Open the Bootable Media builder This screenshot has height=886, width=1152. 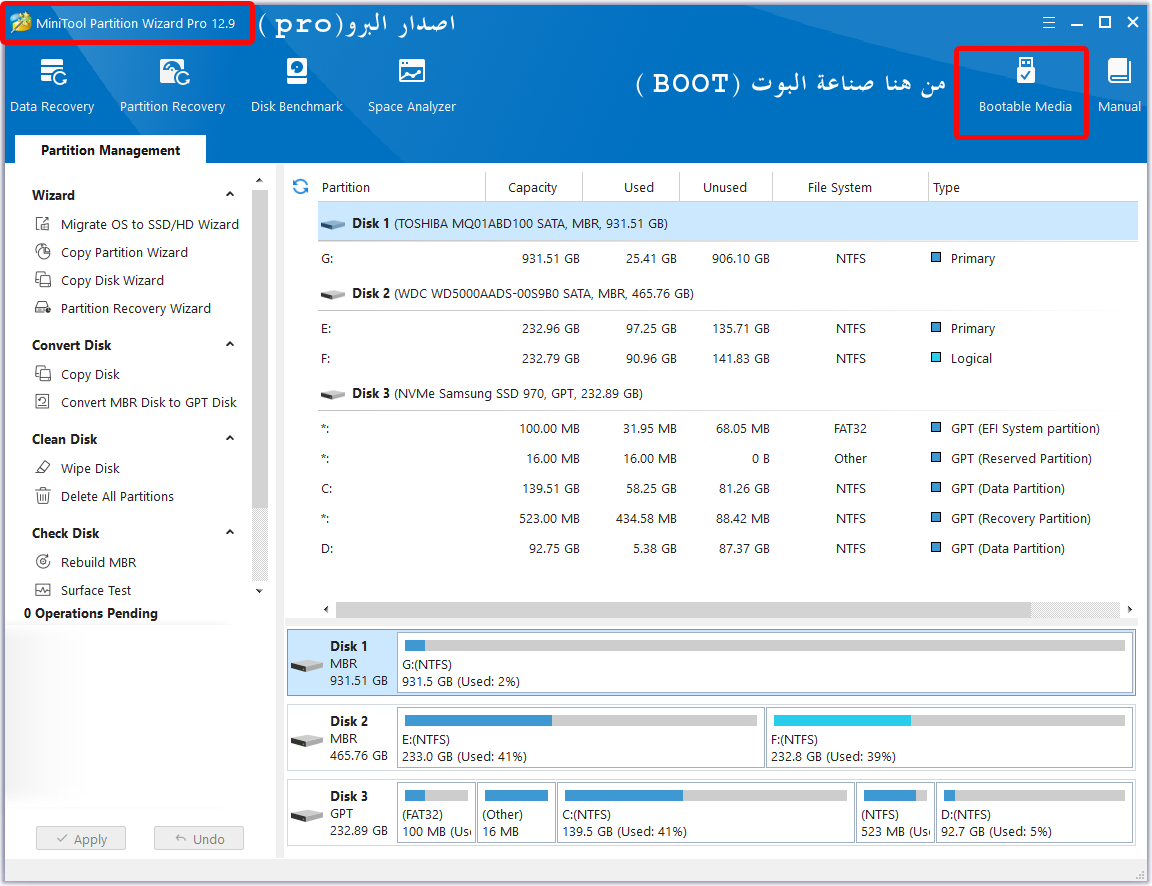(x=1025, y=86)
